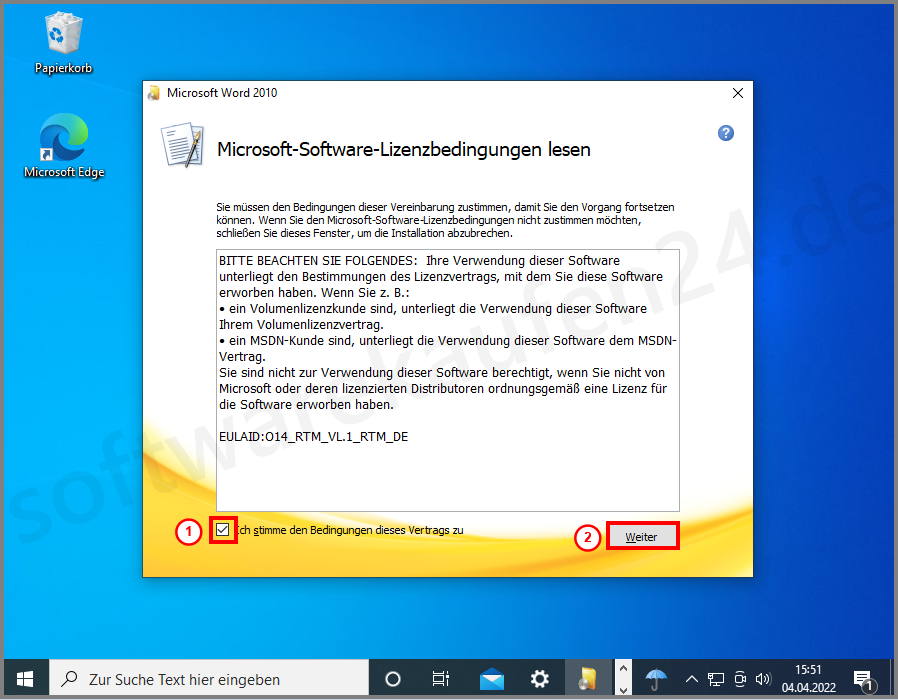The height and width of the screenshot is (700, 898).
Task: Click the Weiter button
Action: pyautogui.click(x=641, y=537)
